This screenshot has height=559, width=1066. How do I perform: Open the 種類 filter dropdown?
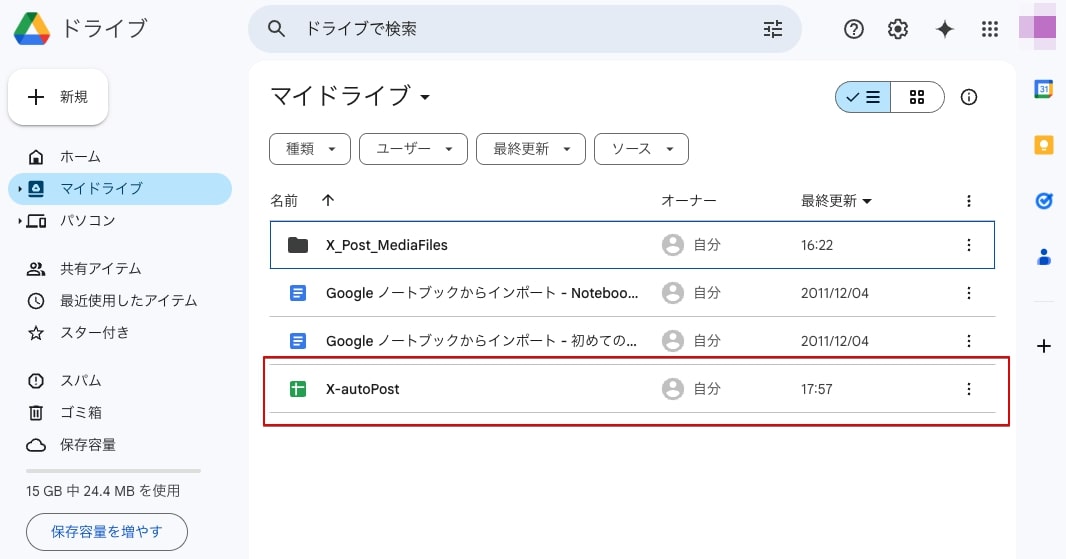(310, 149)
